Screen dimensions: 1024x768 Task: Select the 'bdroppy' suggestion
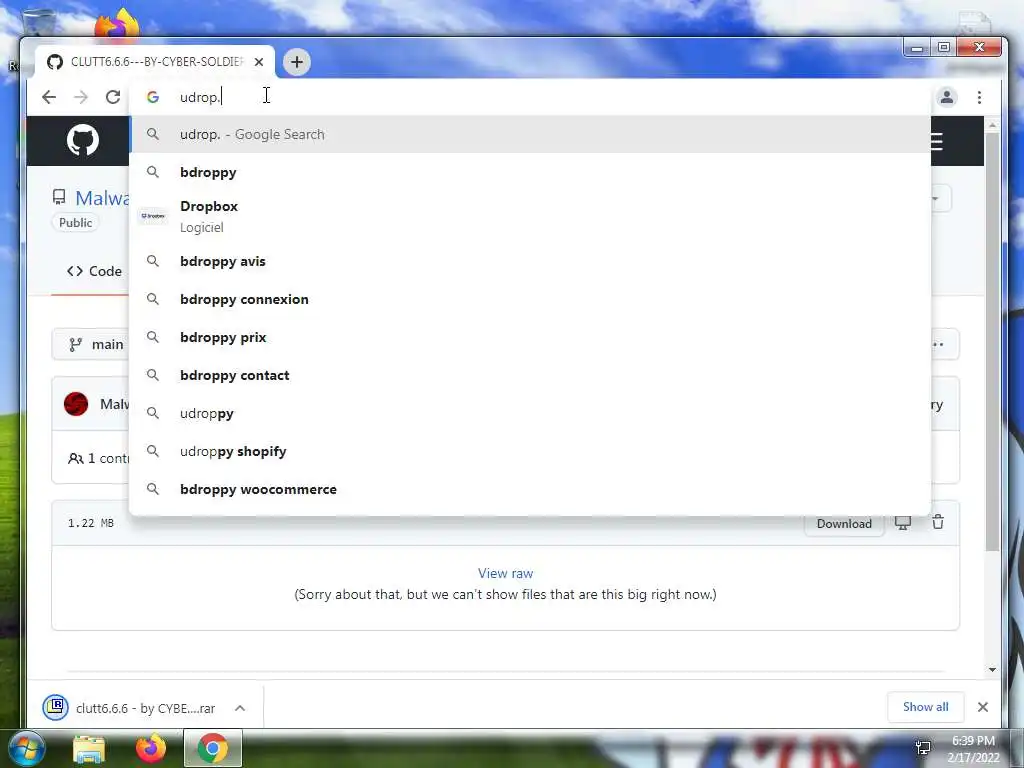(x=530, y=172)
